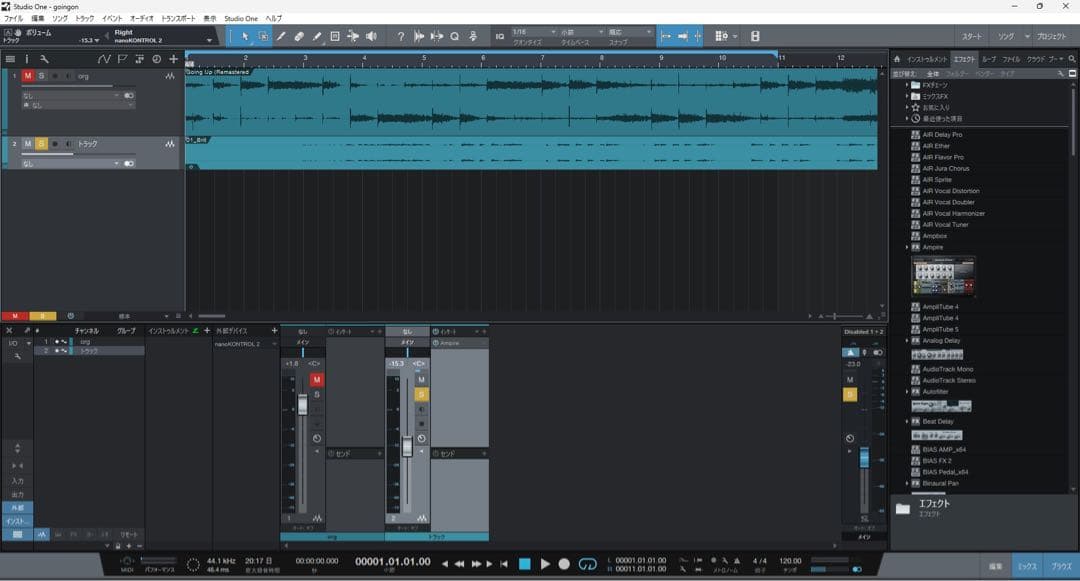Toggle the autoscroll button in toolbar
This screenshot has width=1080, height=581.
pos(666,36)
